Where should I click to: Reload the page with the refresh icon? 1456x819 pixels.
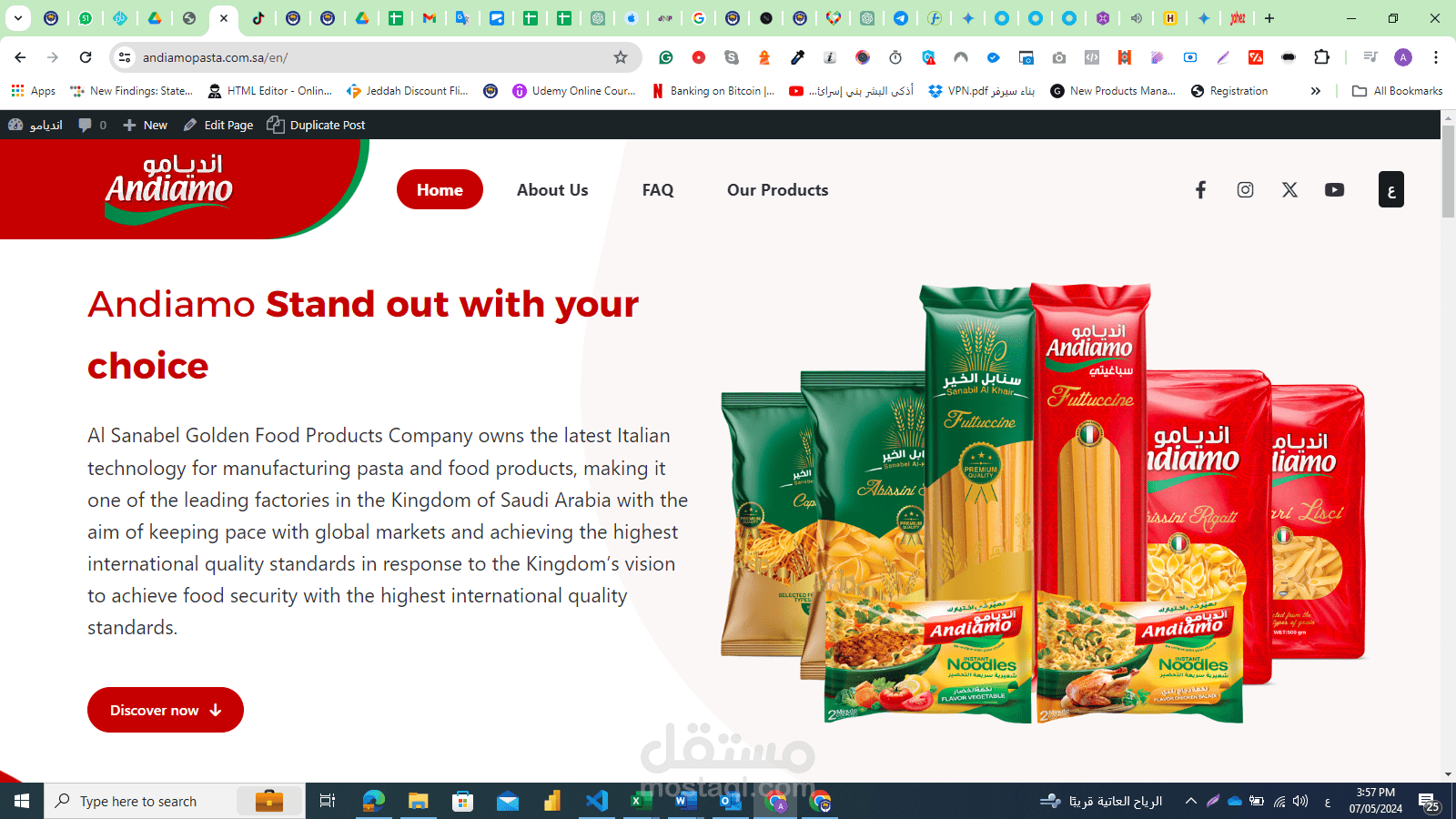(x=86, y=57)
